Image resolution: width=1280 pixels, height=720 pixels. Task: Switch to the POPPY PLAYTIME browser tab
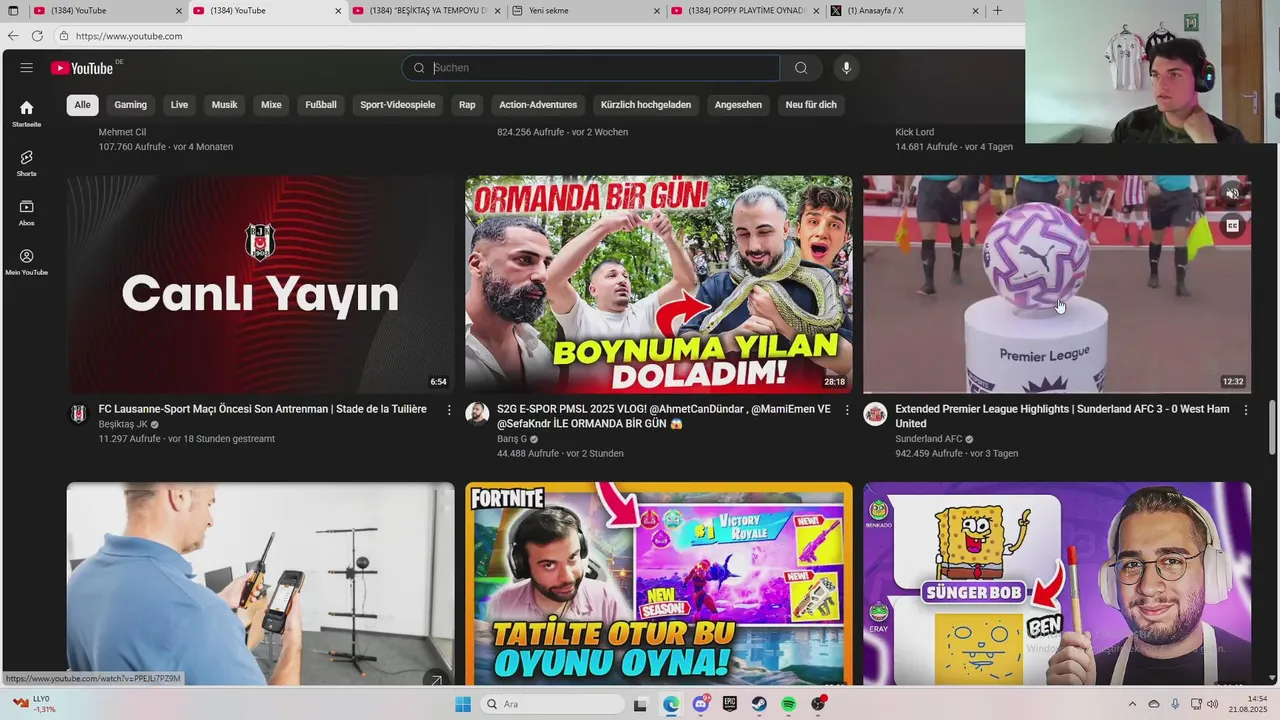pyautogui.click(x=746, y=11)
